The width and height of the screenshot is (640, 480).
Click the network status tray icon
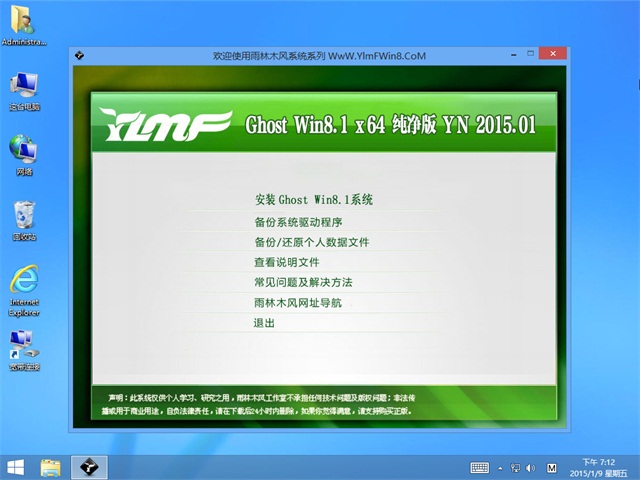[515, 467]
